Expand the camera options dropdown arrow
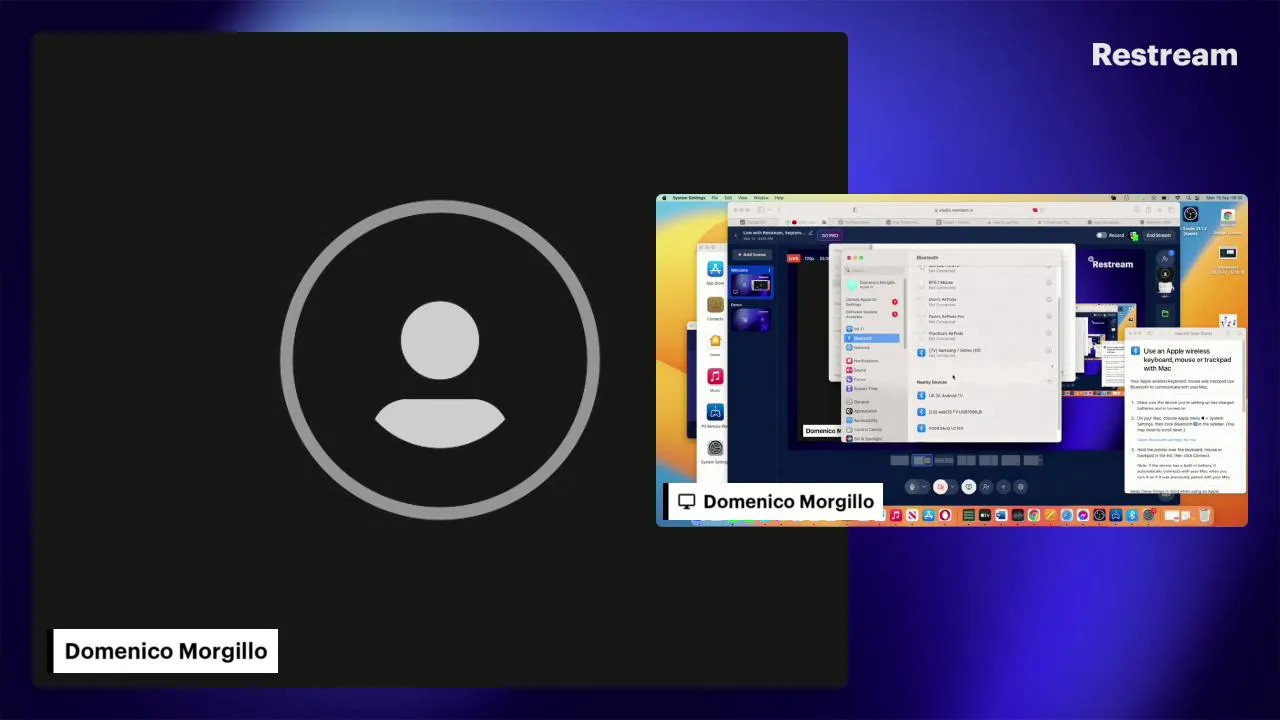Image resolution: width=1280 pixels, height=720 pixels. [953, 487]
